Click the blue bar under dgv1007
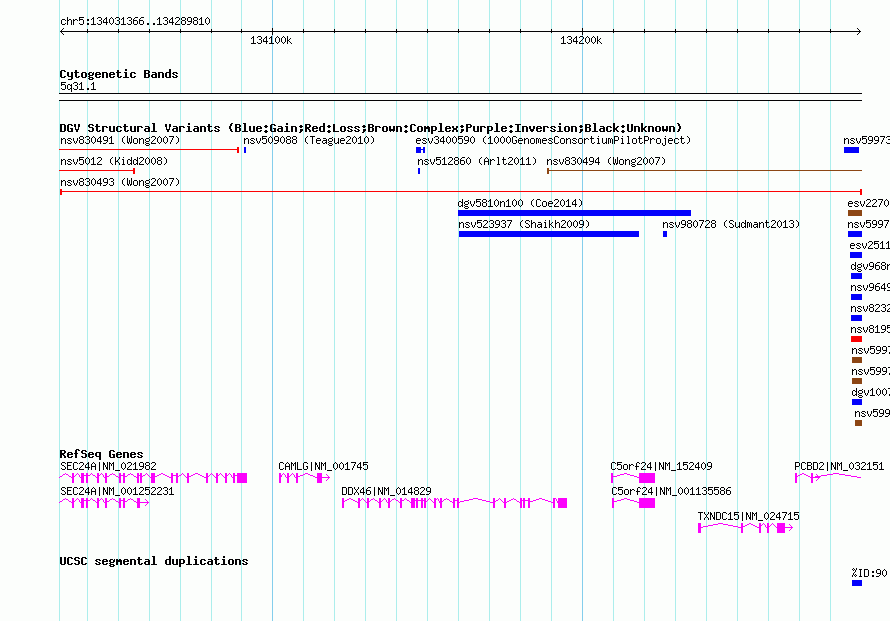Screen dimensions: 890x621 pos(857,402)
